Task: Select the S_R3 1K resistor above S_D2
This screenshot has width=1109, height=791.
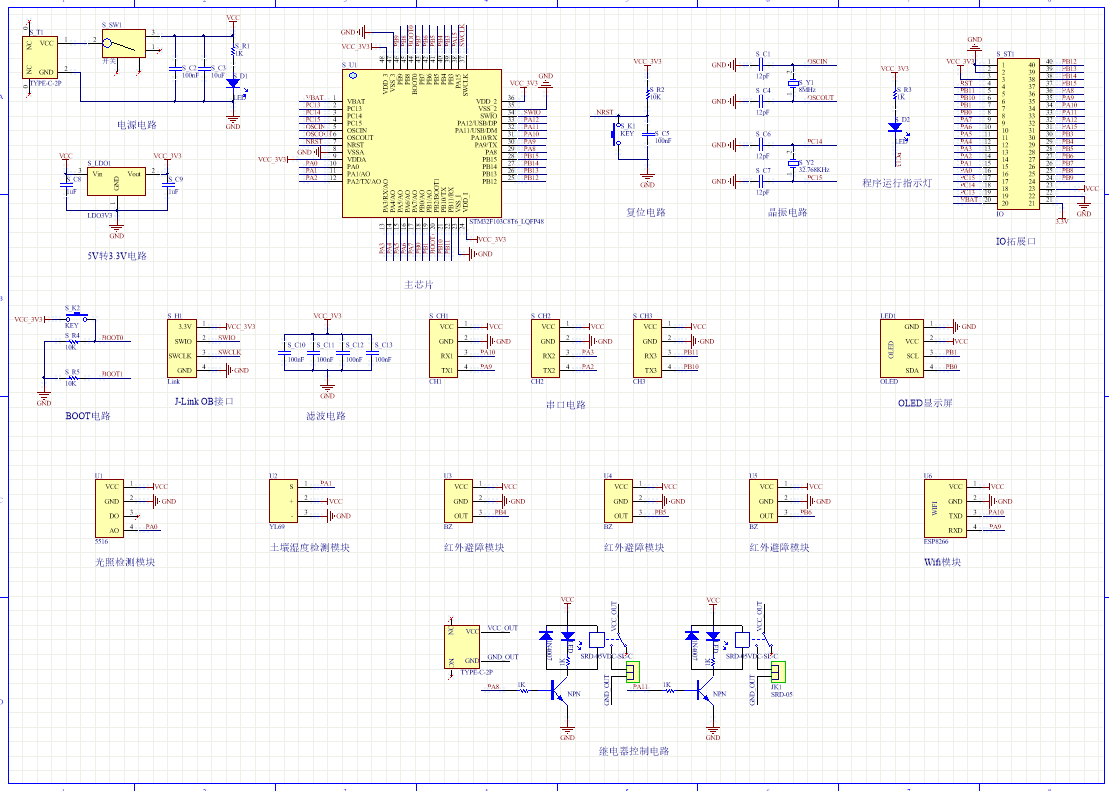Action: [895, 94]
